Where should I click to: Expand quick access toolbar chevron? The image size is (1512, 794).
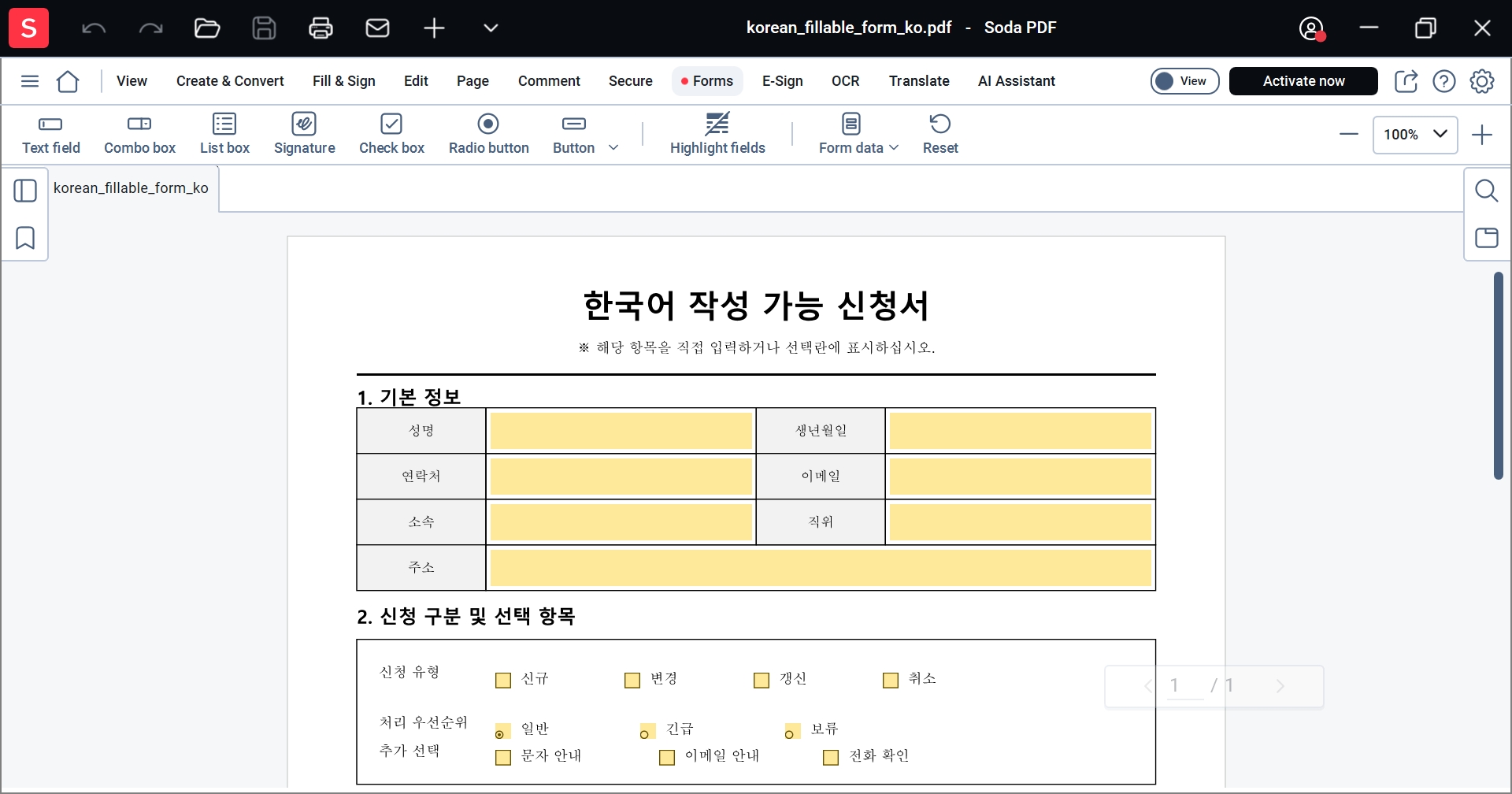(491, 28)
